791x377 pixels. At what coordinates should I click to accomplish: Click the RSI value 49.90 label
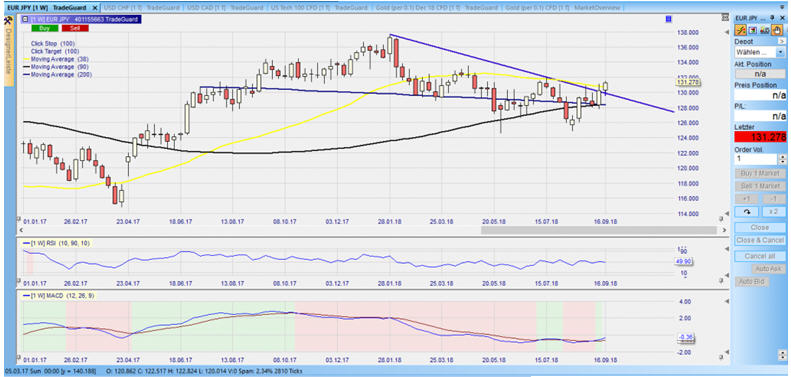[683, 261]
